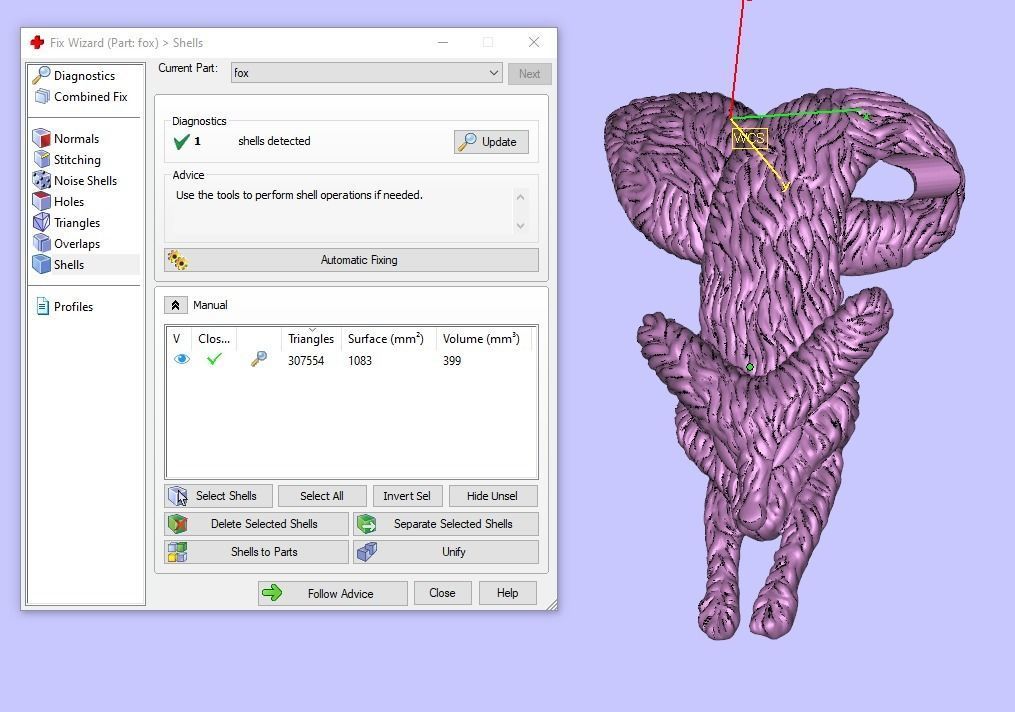
Task: Click the Close button at the bottom
Action: pos(442,593)
